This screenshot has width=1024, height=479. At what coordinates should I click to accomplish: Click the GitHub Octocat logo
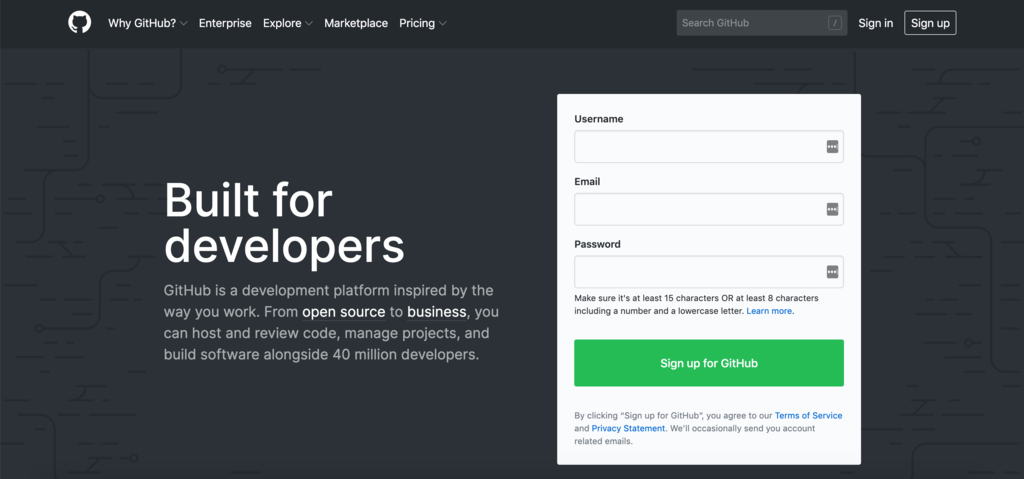[80, 23]
